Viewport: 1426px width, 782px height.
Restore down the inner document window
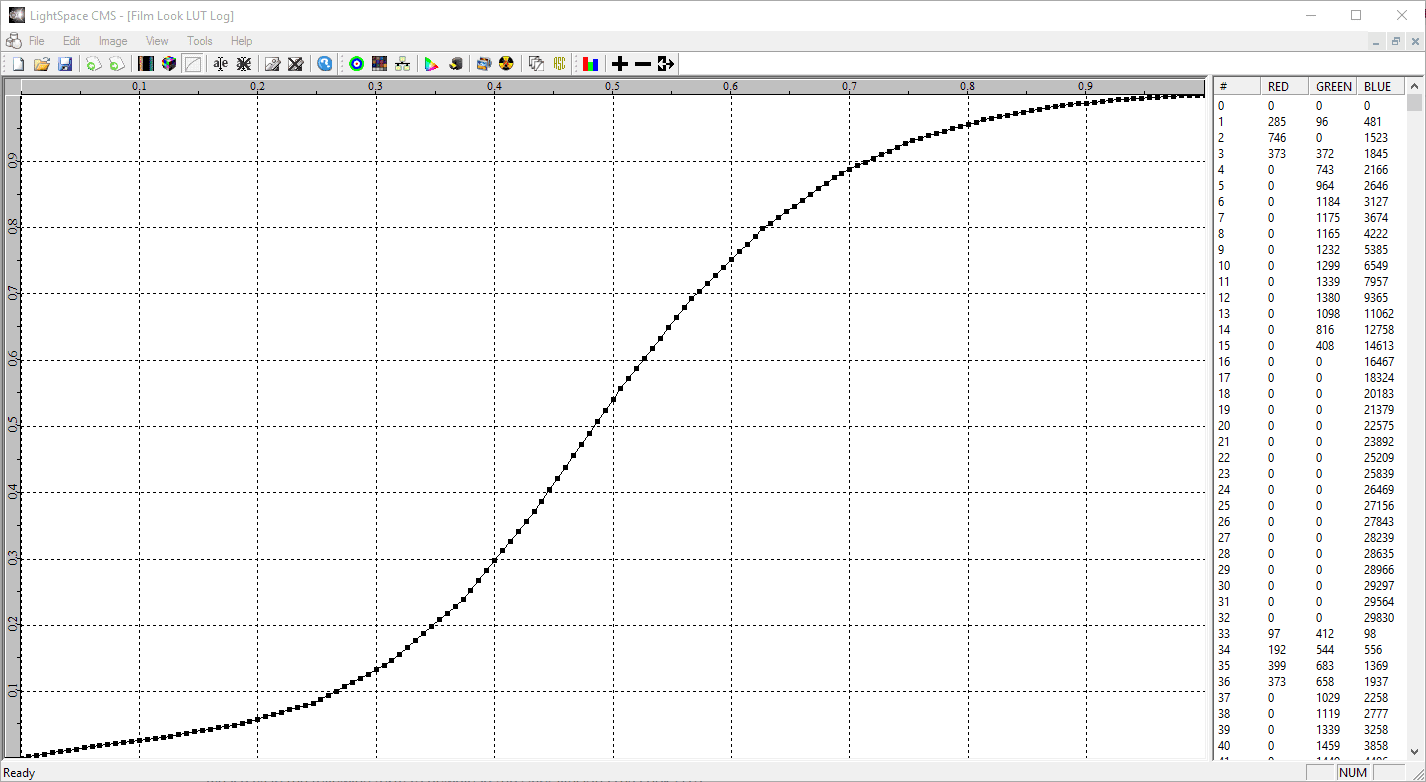click(x=1396, y=41)
